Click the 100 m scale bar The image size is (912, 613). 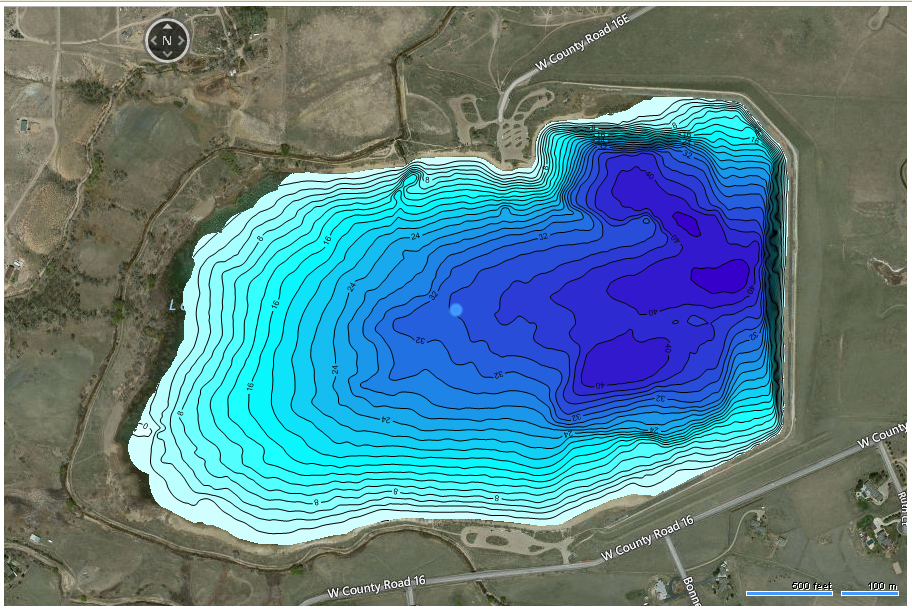point(869,592)
